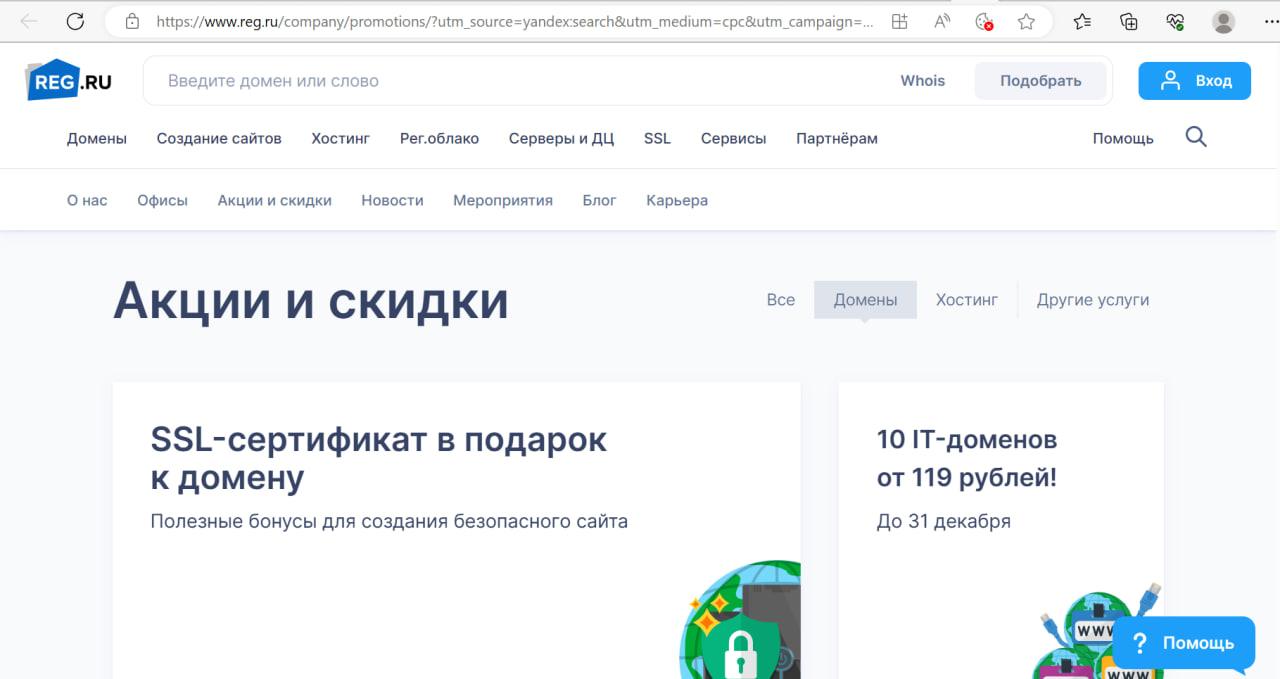Open Edge Collections from the toolbar icon
The height and width of the screenshot is (679, 1280).
[1129, 20]
